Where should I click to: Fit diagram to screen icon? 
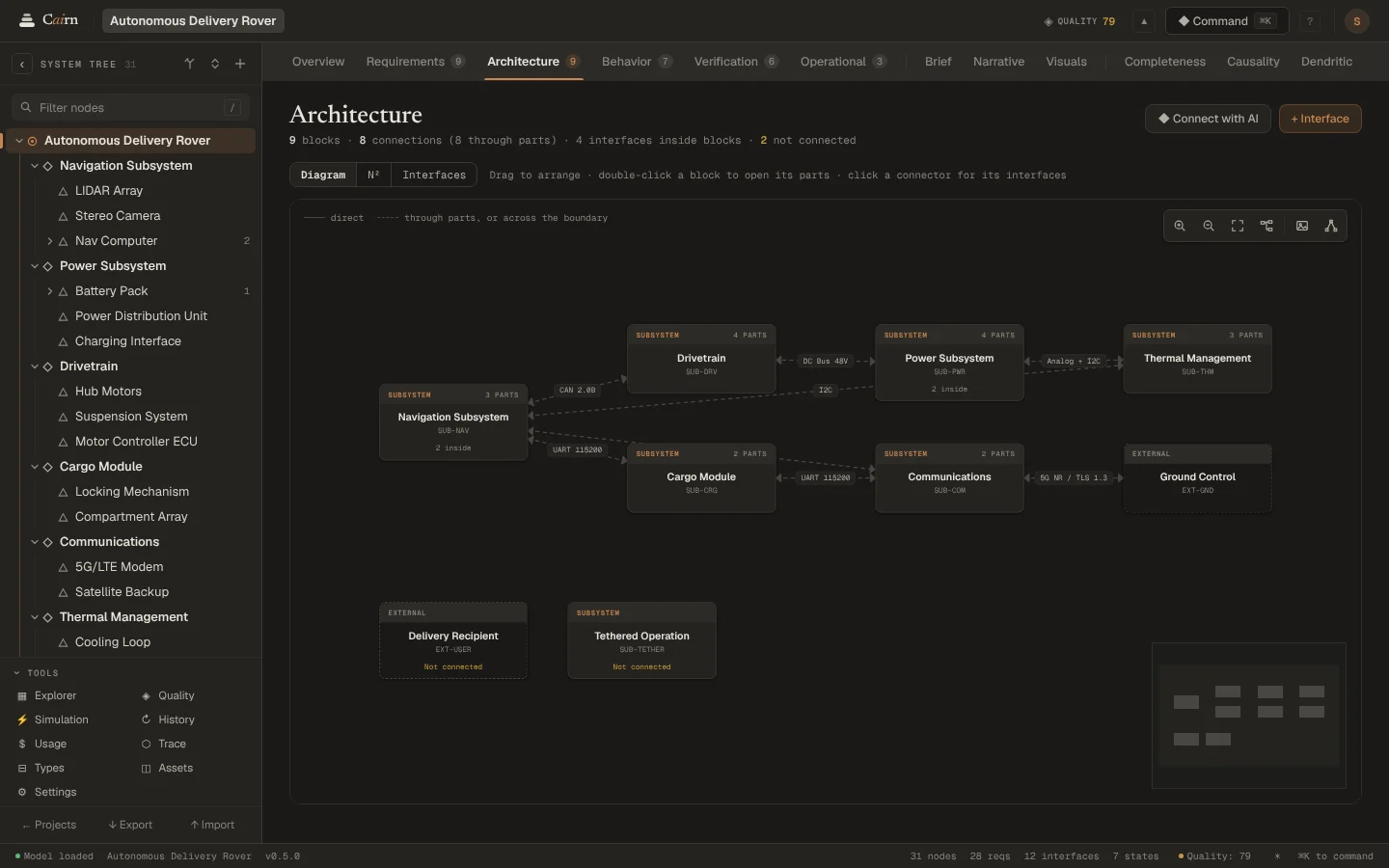point(1238,226)
